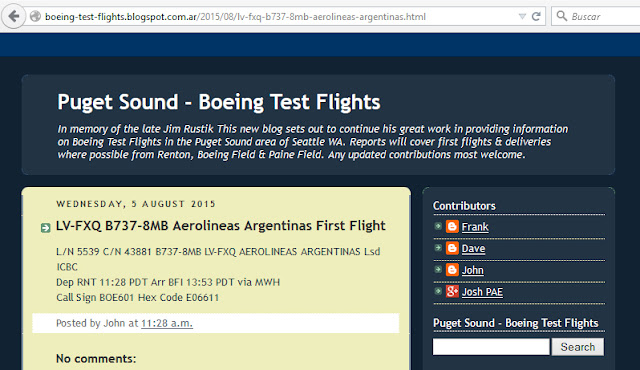Click the green arrow icon beside post title

click(x=45, y=228)
